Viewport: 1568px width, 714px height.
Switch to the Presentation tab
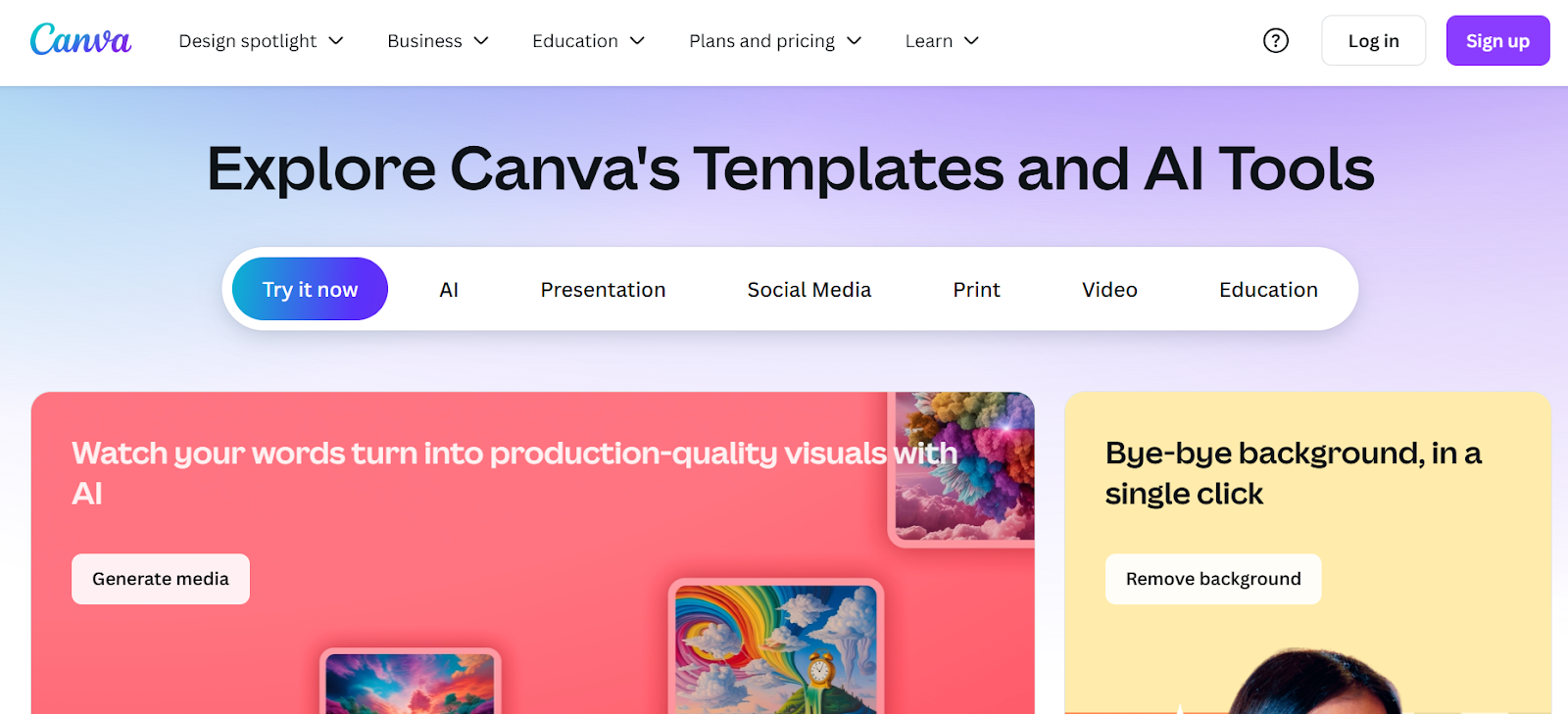[603, 289]
